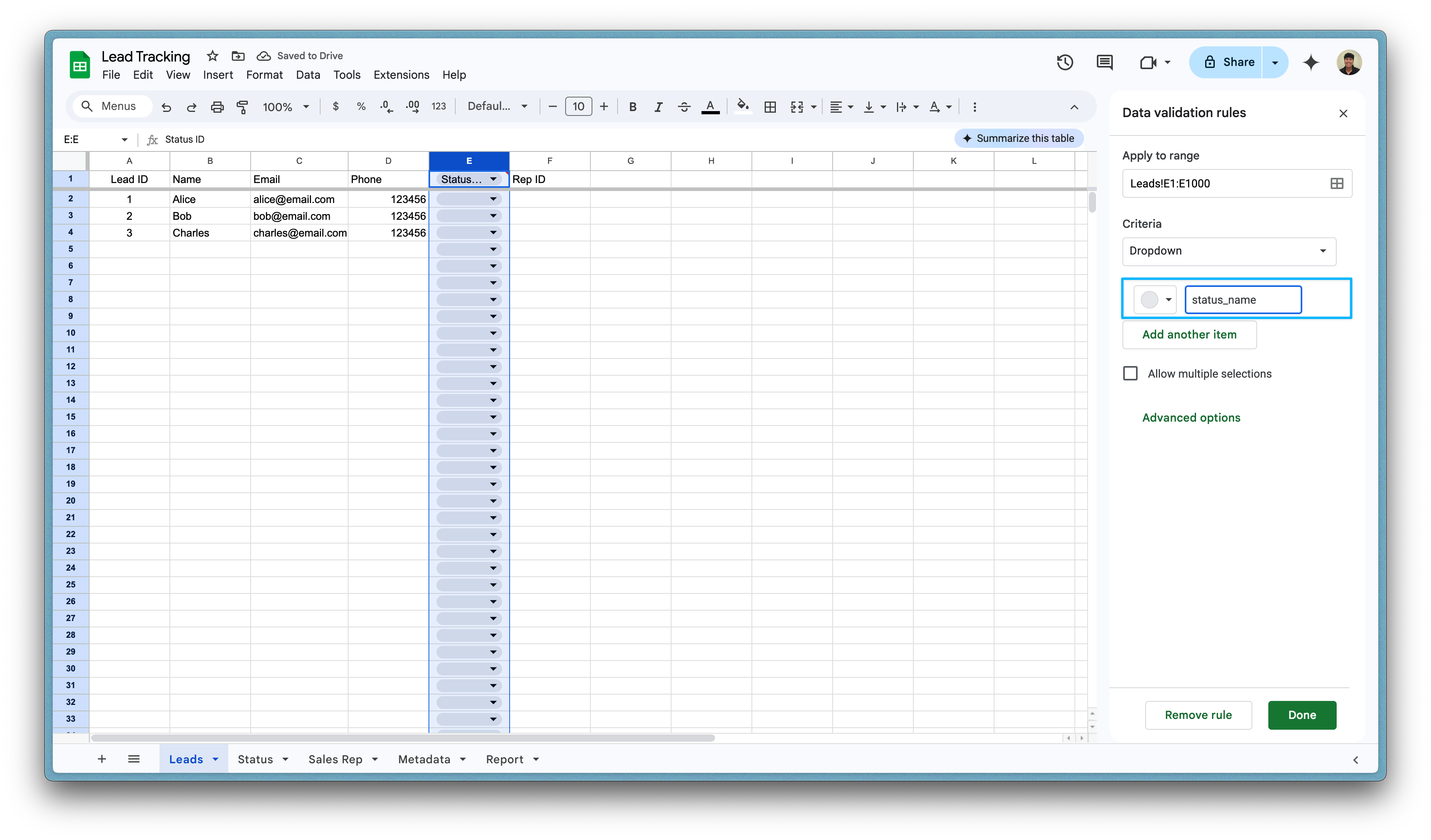
Task: Open the comments icon
Action: point(1104,62)
